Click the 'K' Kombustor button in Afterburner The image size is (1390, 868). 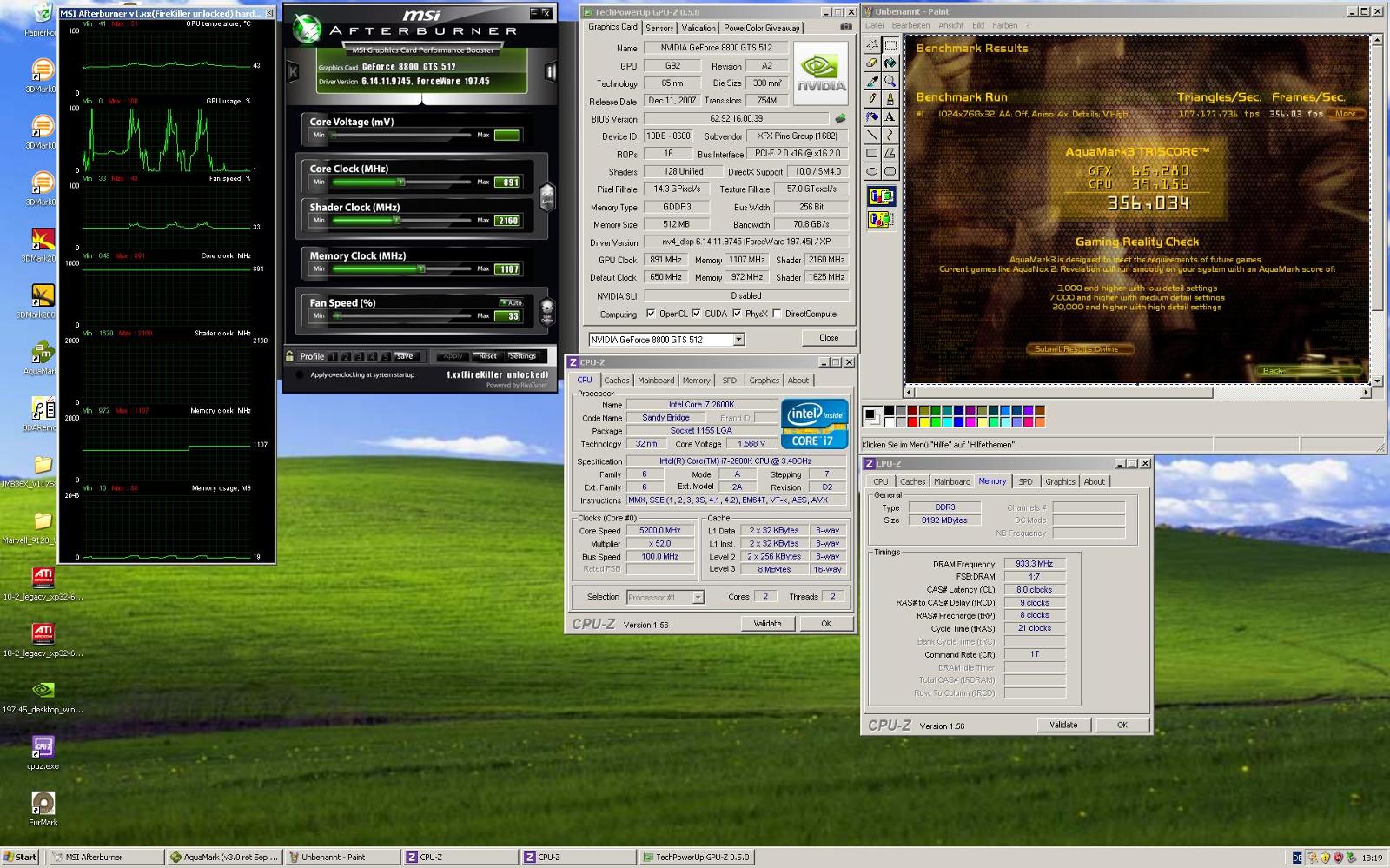click(293, 72)
